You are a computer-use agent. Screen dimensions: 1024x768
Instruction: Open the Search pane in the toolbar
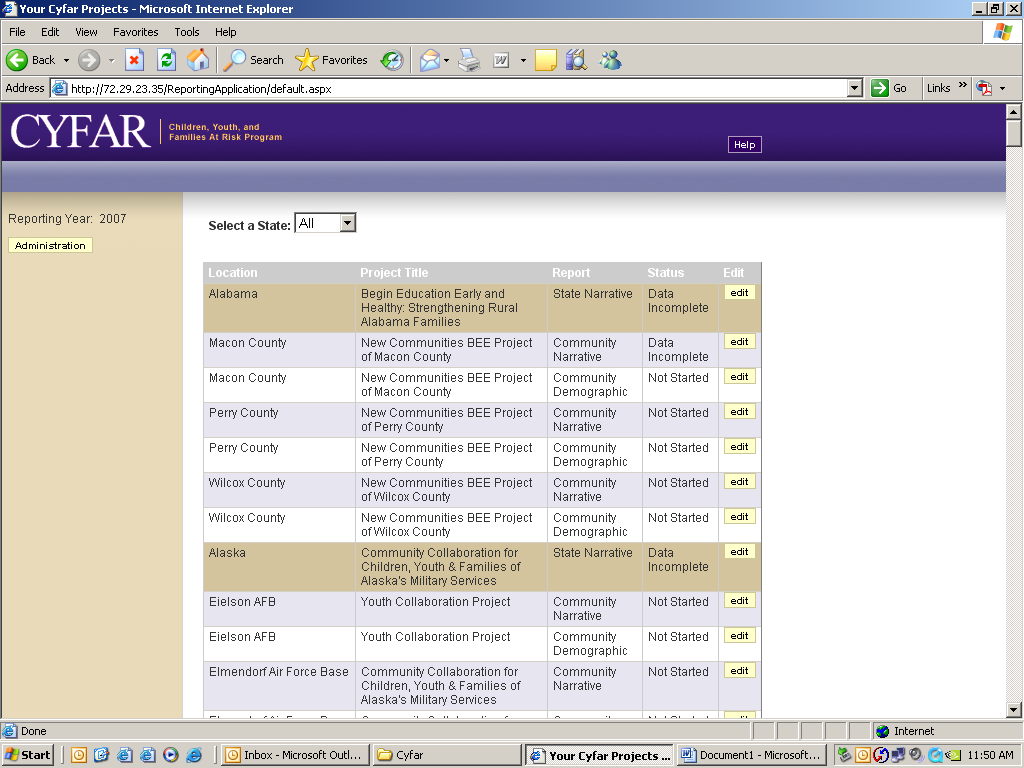pos(254,60)
